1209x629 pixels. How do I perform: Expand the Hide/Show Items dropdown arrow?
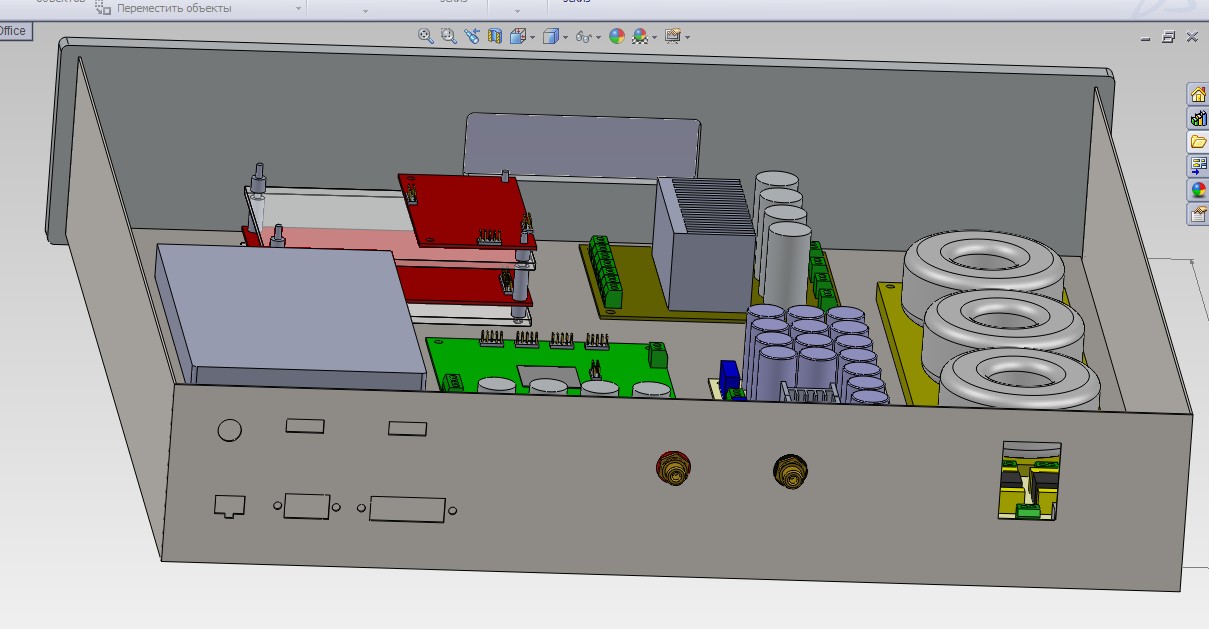[598, 38]
